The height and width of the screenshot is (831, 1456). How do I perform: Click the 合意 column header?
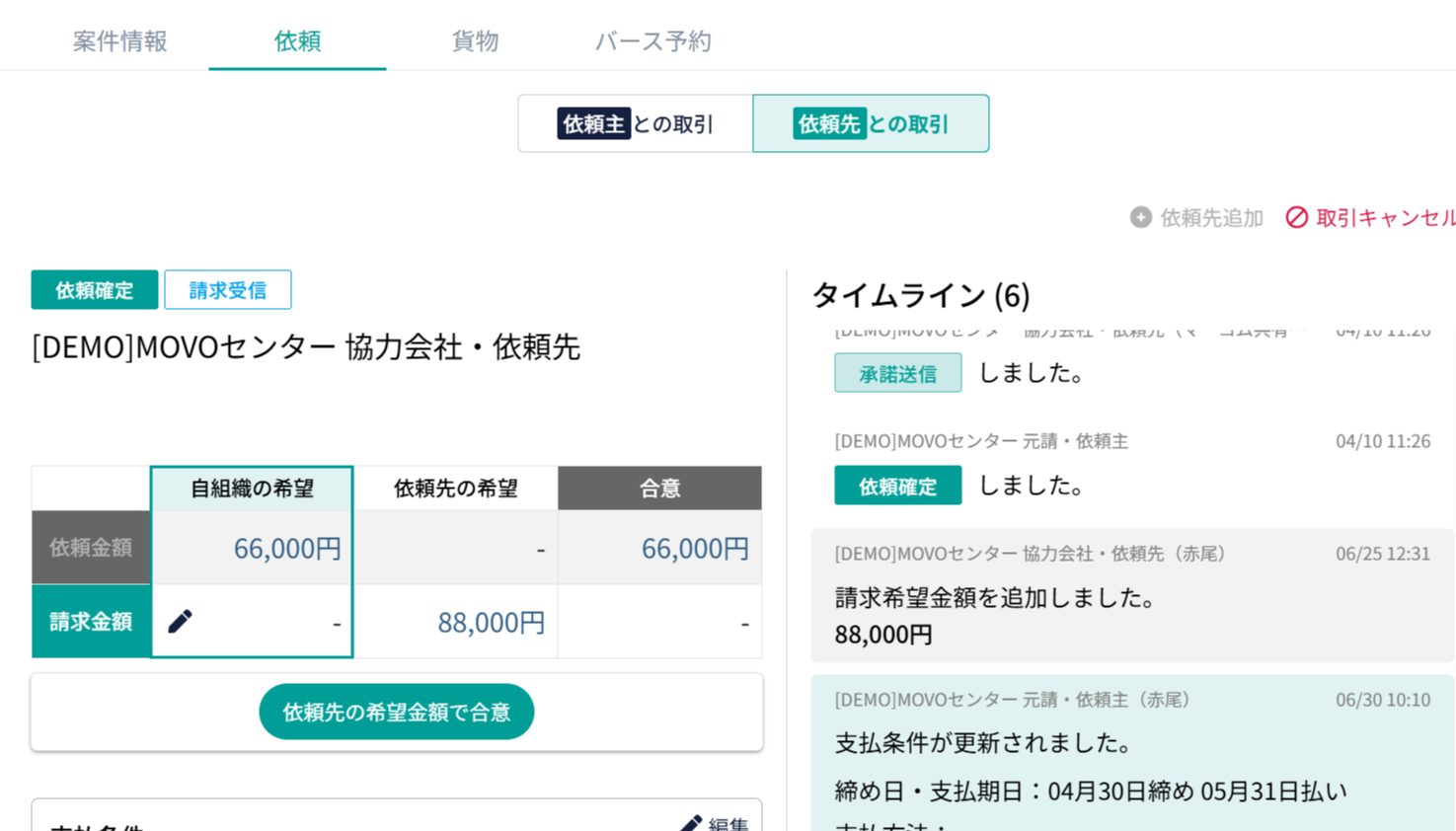coord(659,488)
